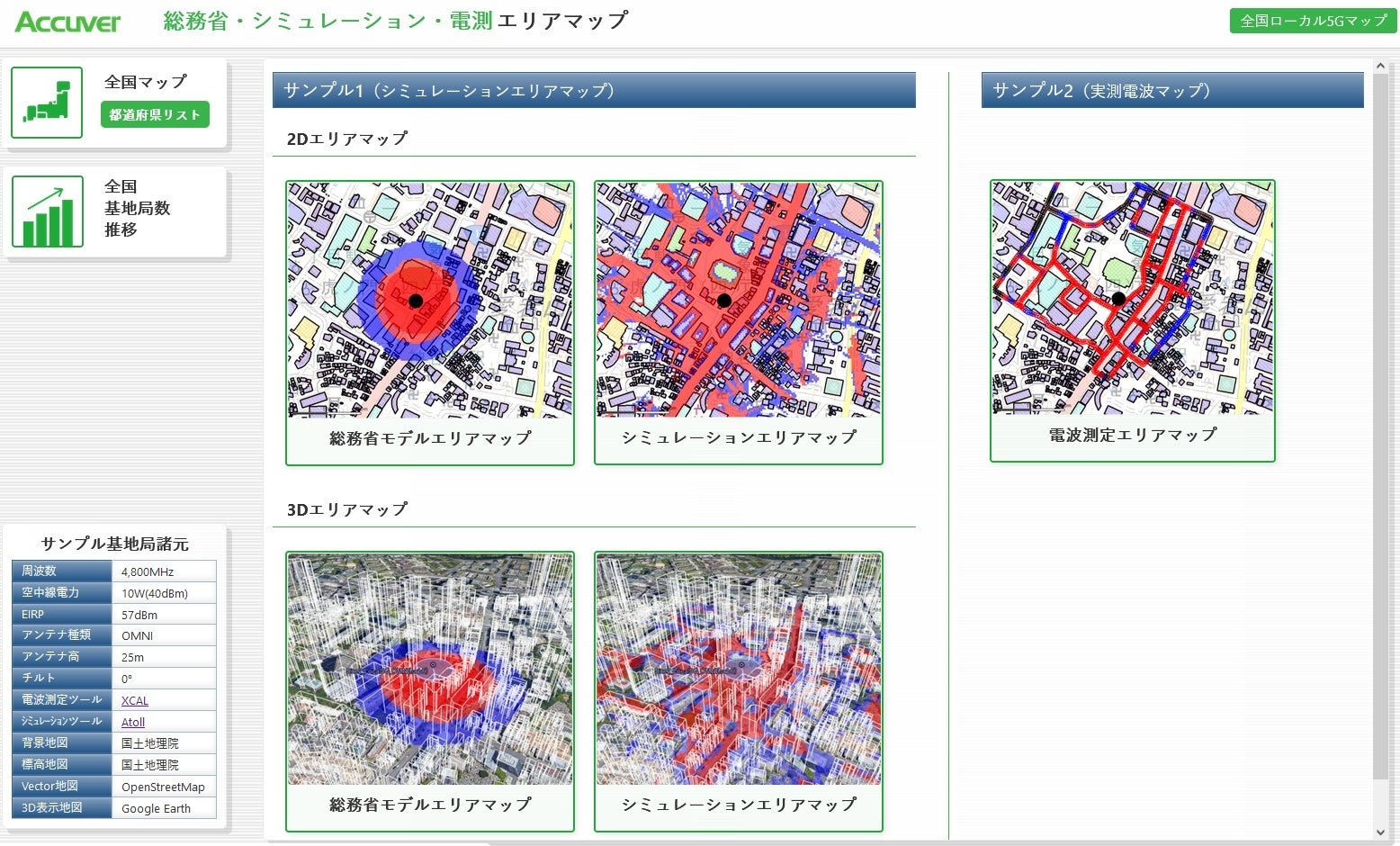Select the 全国マップ label
This screenshot has width=1400, height=846.
146,82
